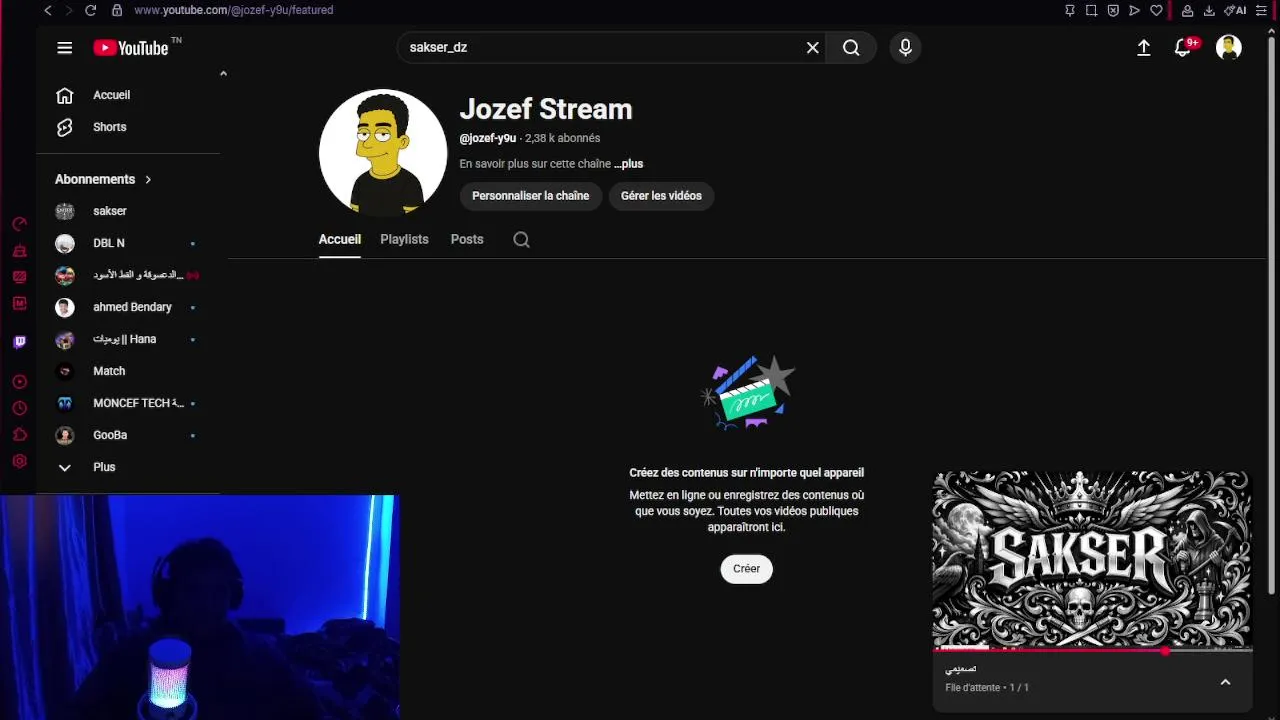Switch to the Posts tab
The height and width of the screenshot is (720, 1280).
tap(467, 240)
